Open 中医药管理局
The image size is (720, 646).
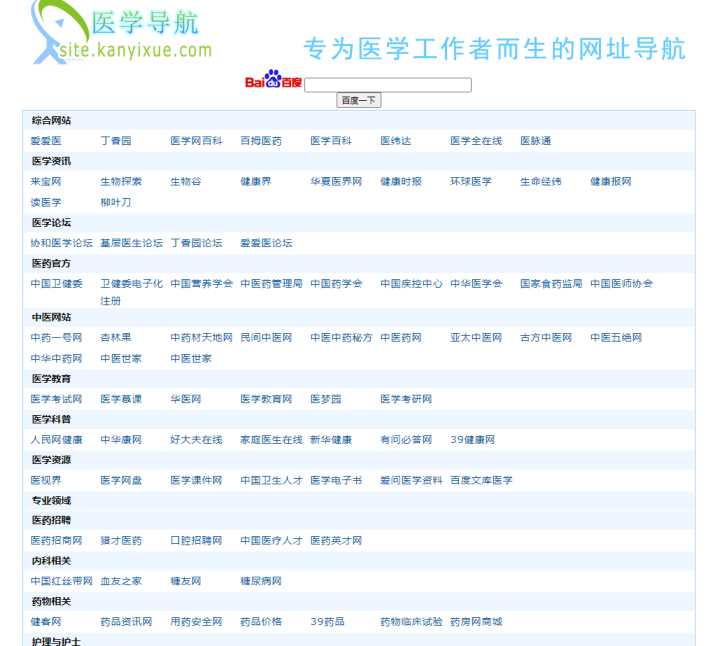(271, 284)
